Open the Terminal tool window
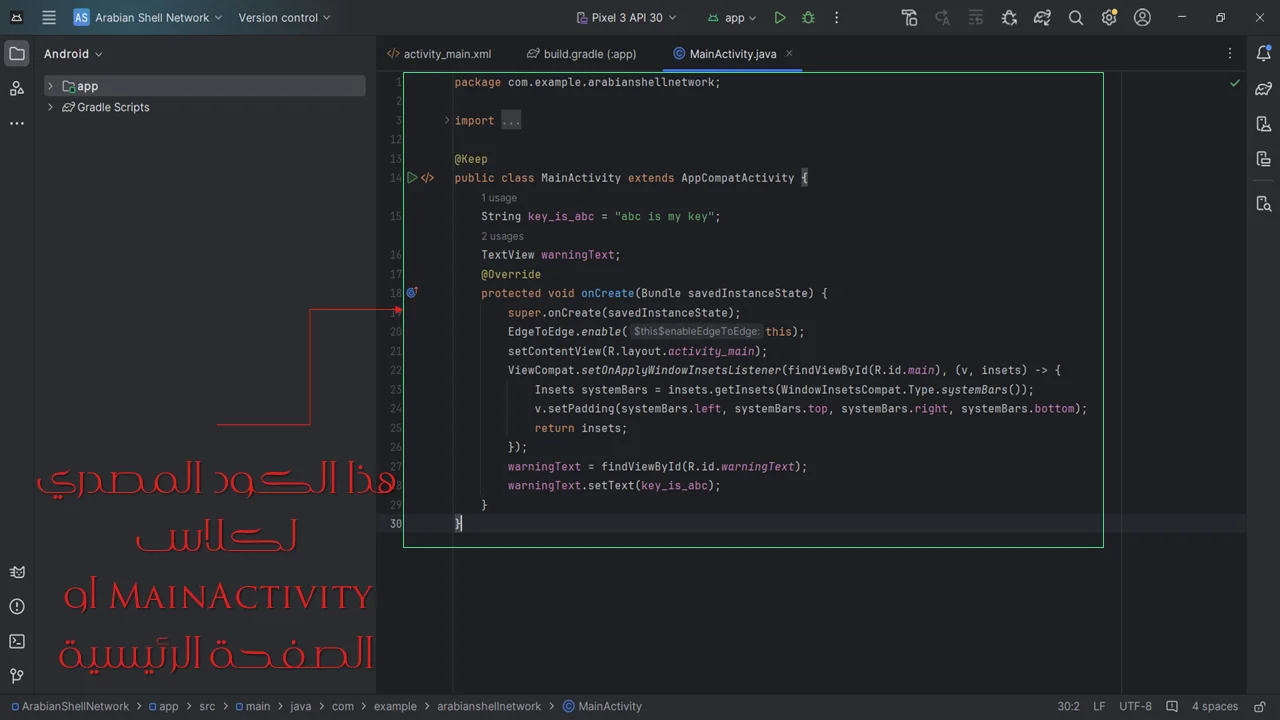Image resolution: width=1280 pixels, height=720 pixels. point(17,641)
